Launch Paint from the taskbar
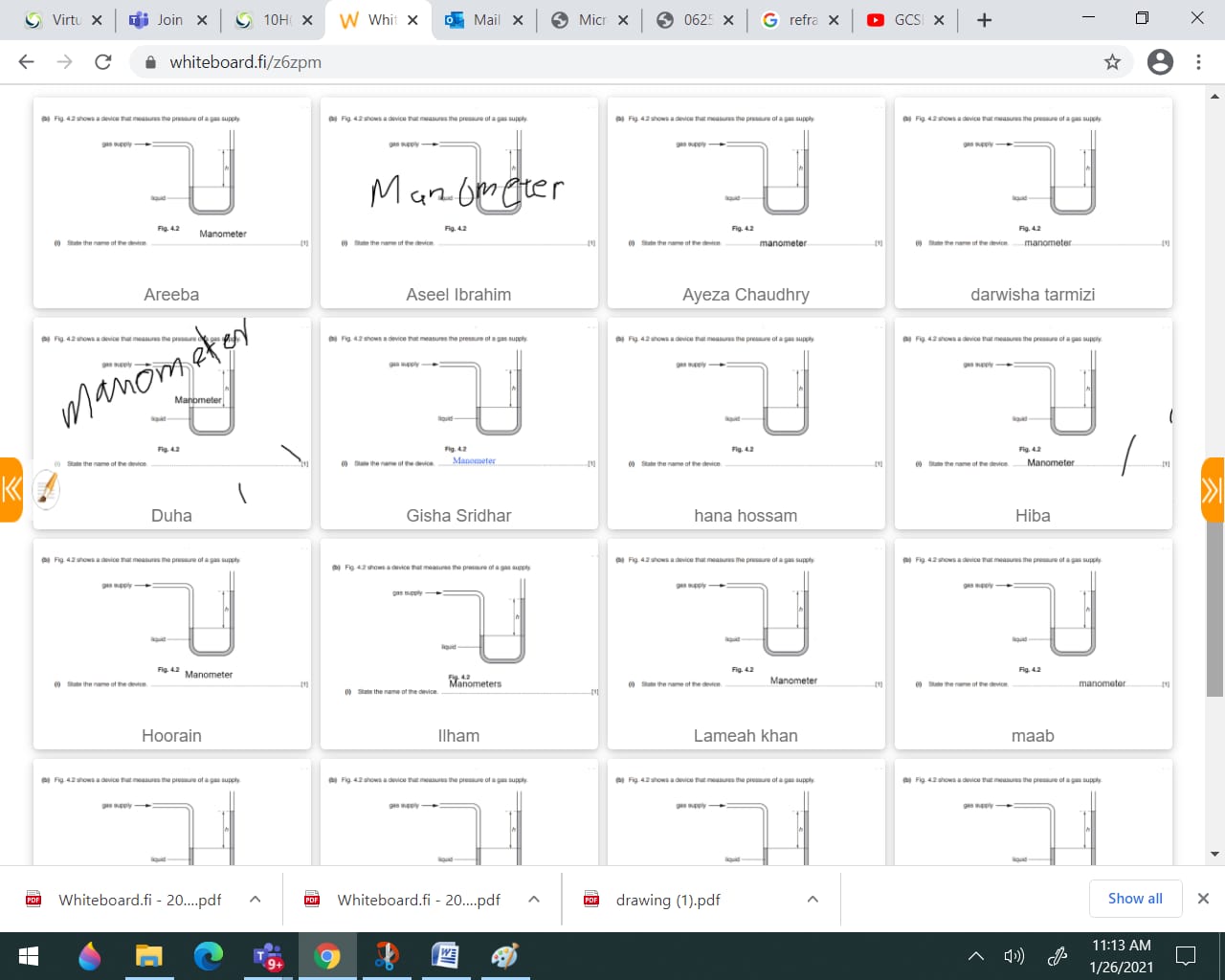Viewport: 1225px width, 980px height. (x=504, y=955)
